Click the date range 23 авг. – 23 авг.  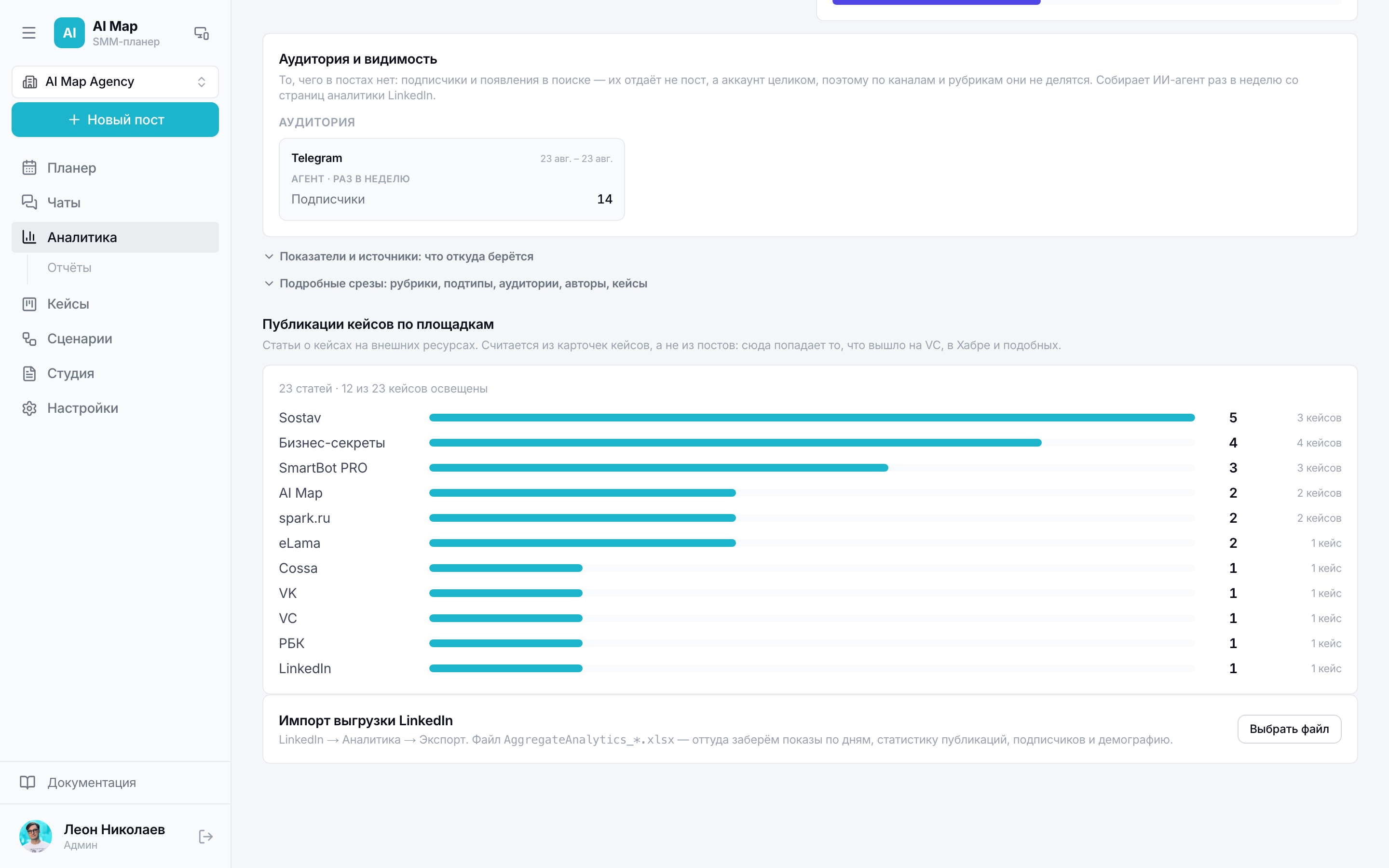pos(576,159)
